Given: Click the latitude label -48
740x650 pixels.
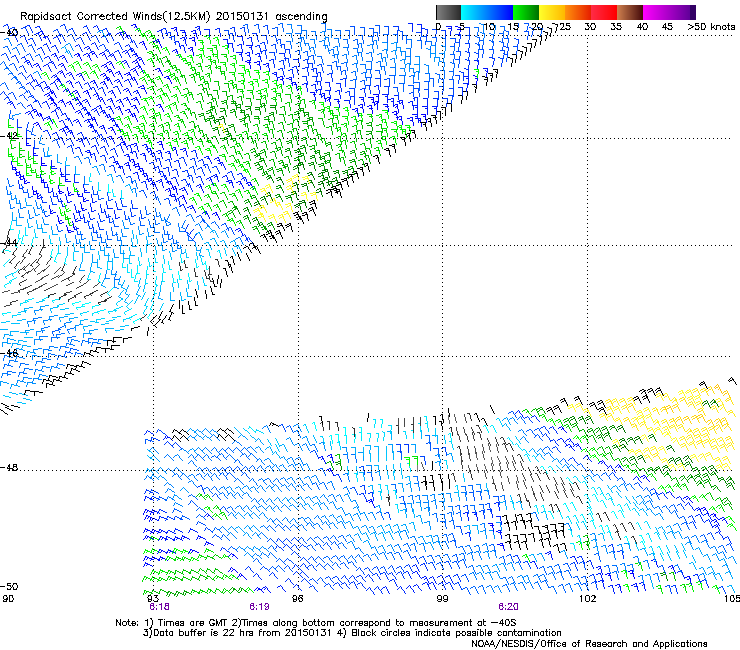Looking at the screenshot, I should click(x=9, y=467).
